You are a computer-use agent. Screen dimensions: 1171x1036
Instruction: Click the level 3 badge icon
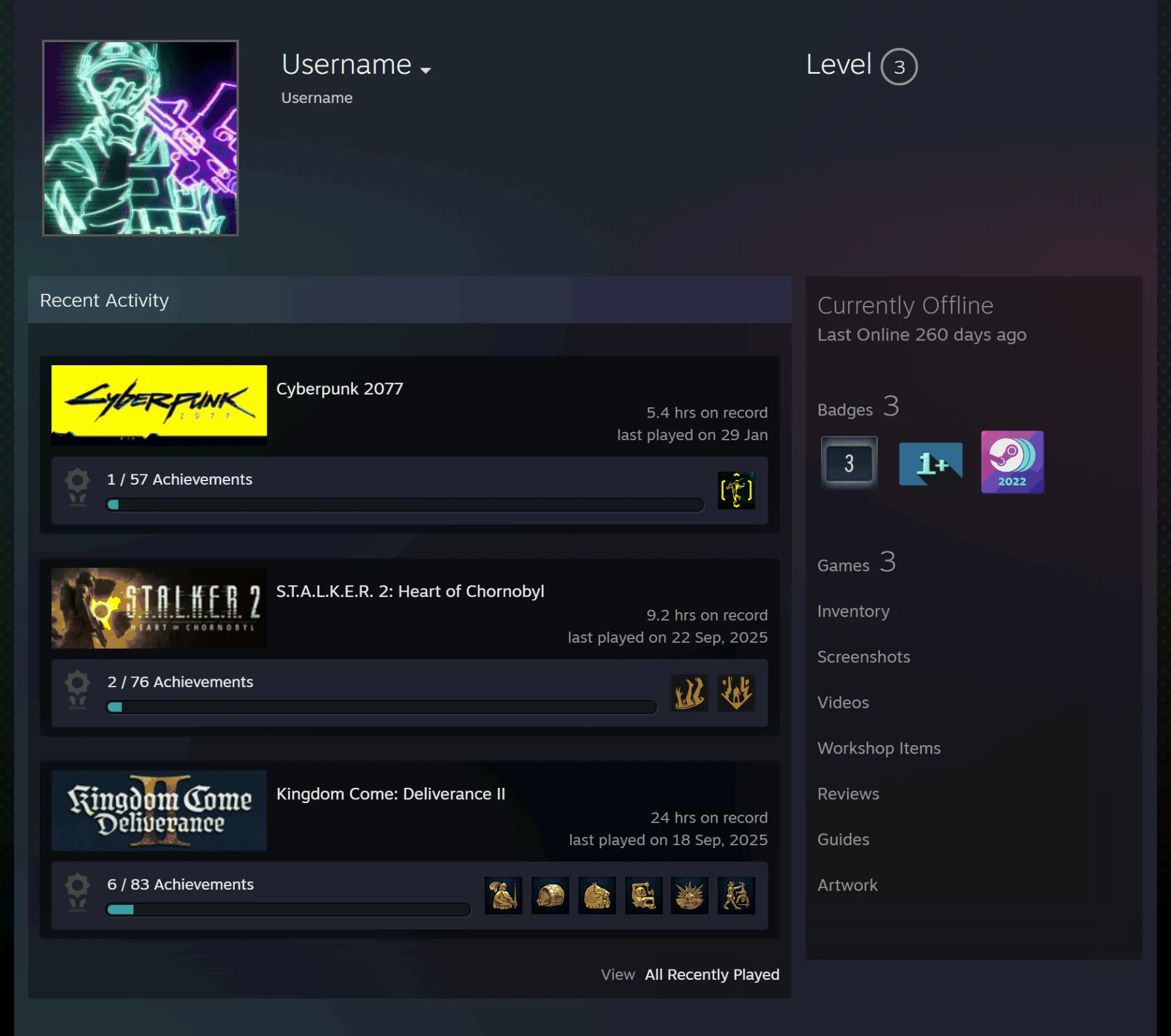(x=849, y=463)
